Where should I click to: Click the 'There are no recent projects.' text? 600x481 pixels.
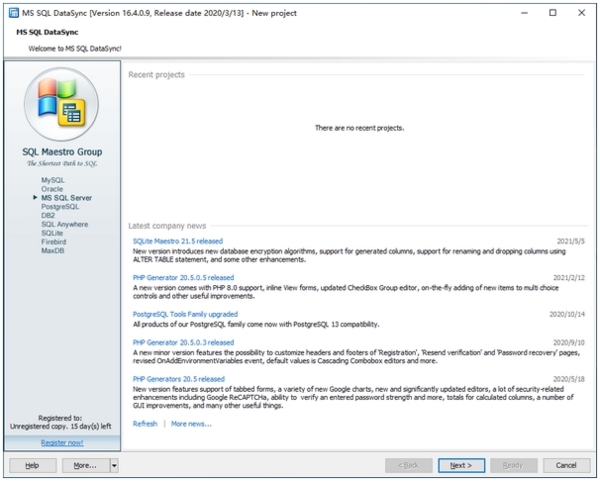coord(359,128)
